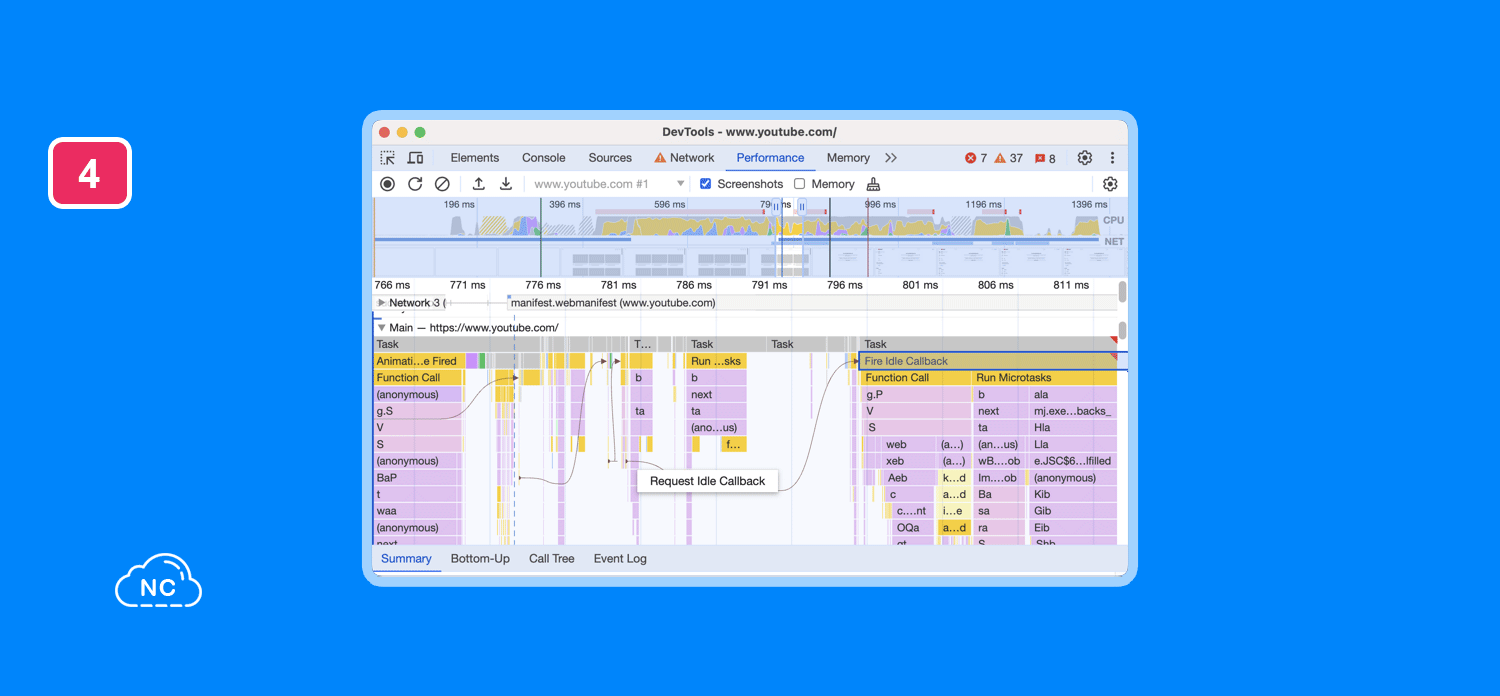The image size is (1500, 696).
Task: Uncheck the Screenshots checkbox
Action: click(705, 184)
